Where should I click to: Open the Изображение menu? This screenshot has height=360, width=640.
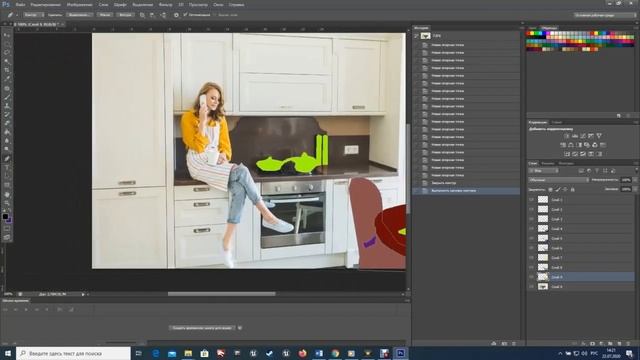click(x=80, y=4)
